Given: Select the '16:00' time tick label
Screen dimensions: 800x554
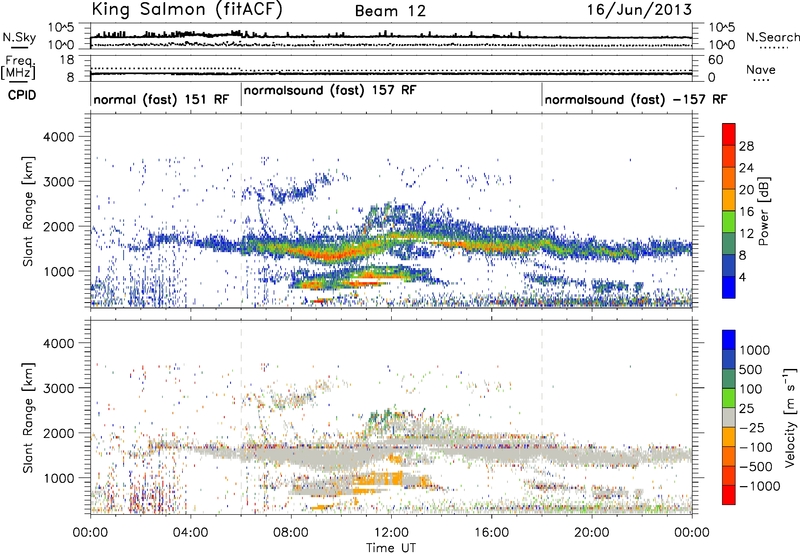Looking at the screenshot, I should 491,533.
